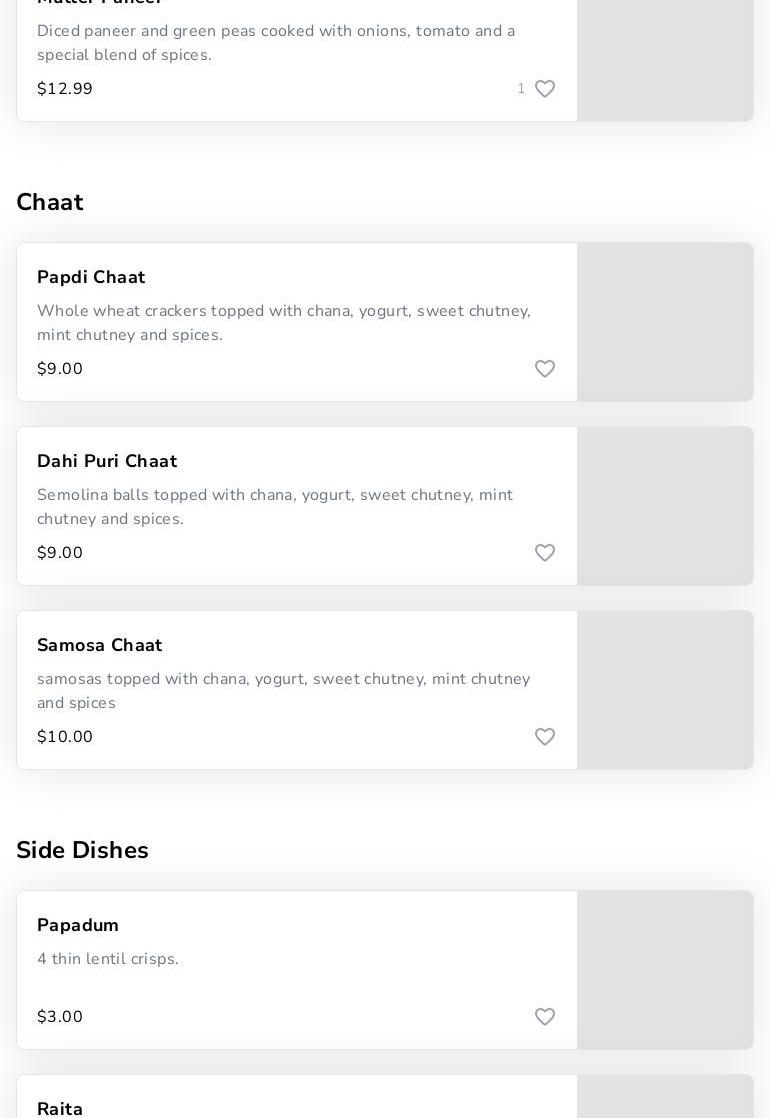
Task: Select the Papdi Chaat item title
Action: click(x=91, y=277)
